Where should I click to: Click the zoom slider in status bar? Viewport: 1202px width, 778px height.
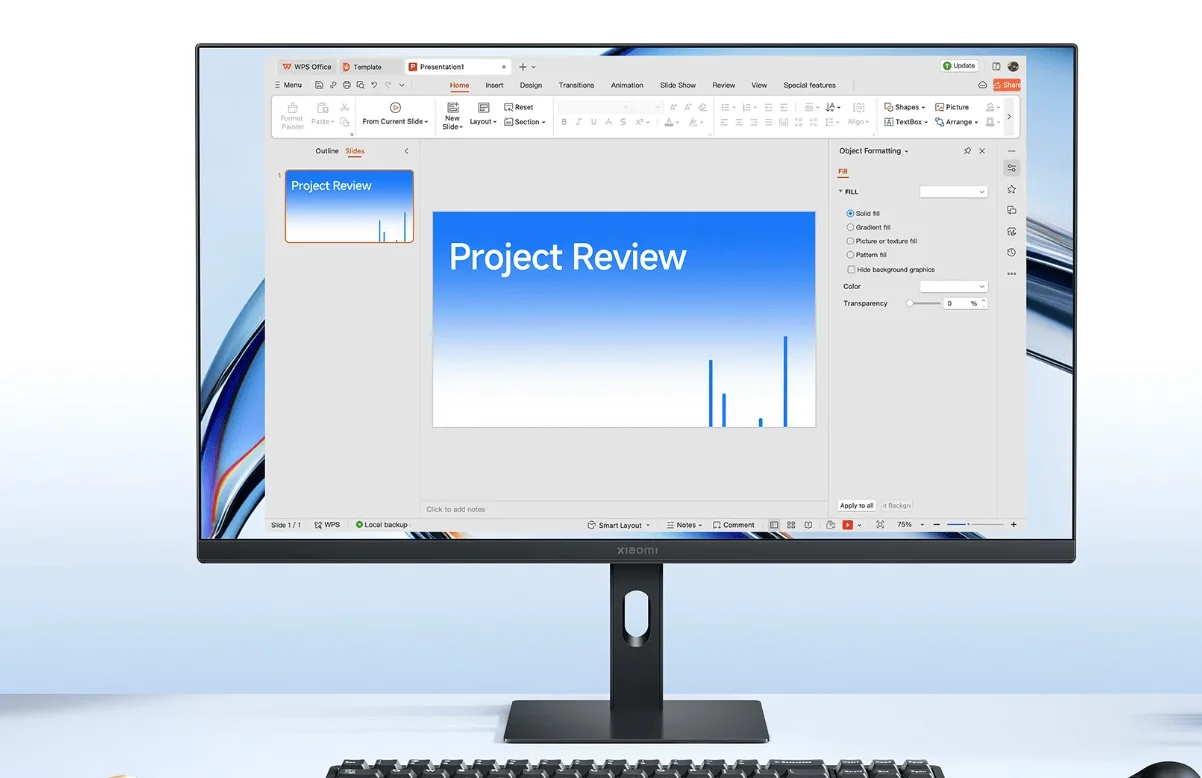[975, 525]
